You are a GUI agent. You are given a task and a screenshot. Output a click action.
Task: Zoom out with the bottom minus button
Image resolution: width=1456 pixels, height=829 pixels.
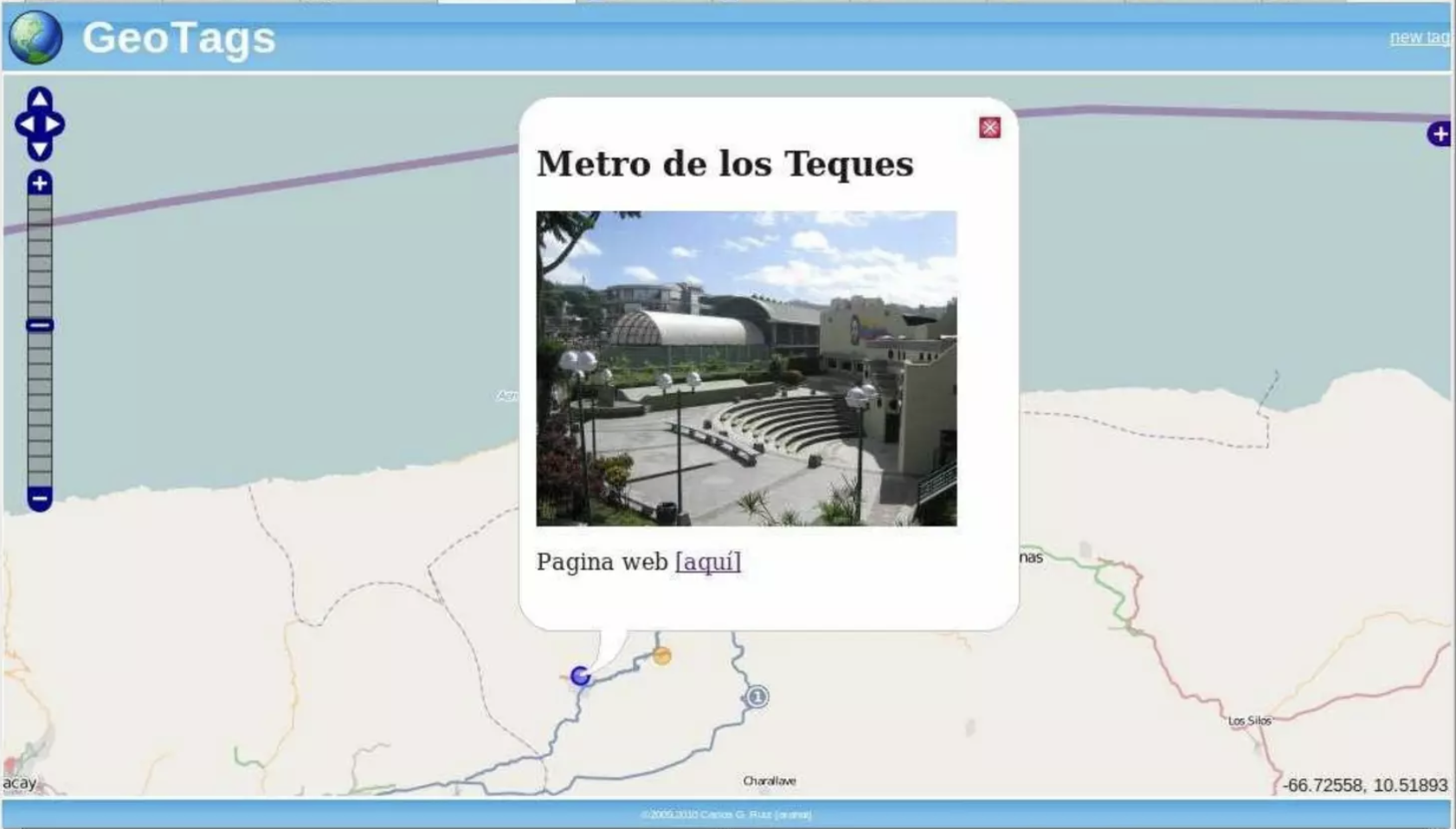[x=39, y=498]
